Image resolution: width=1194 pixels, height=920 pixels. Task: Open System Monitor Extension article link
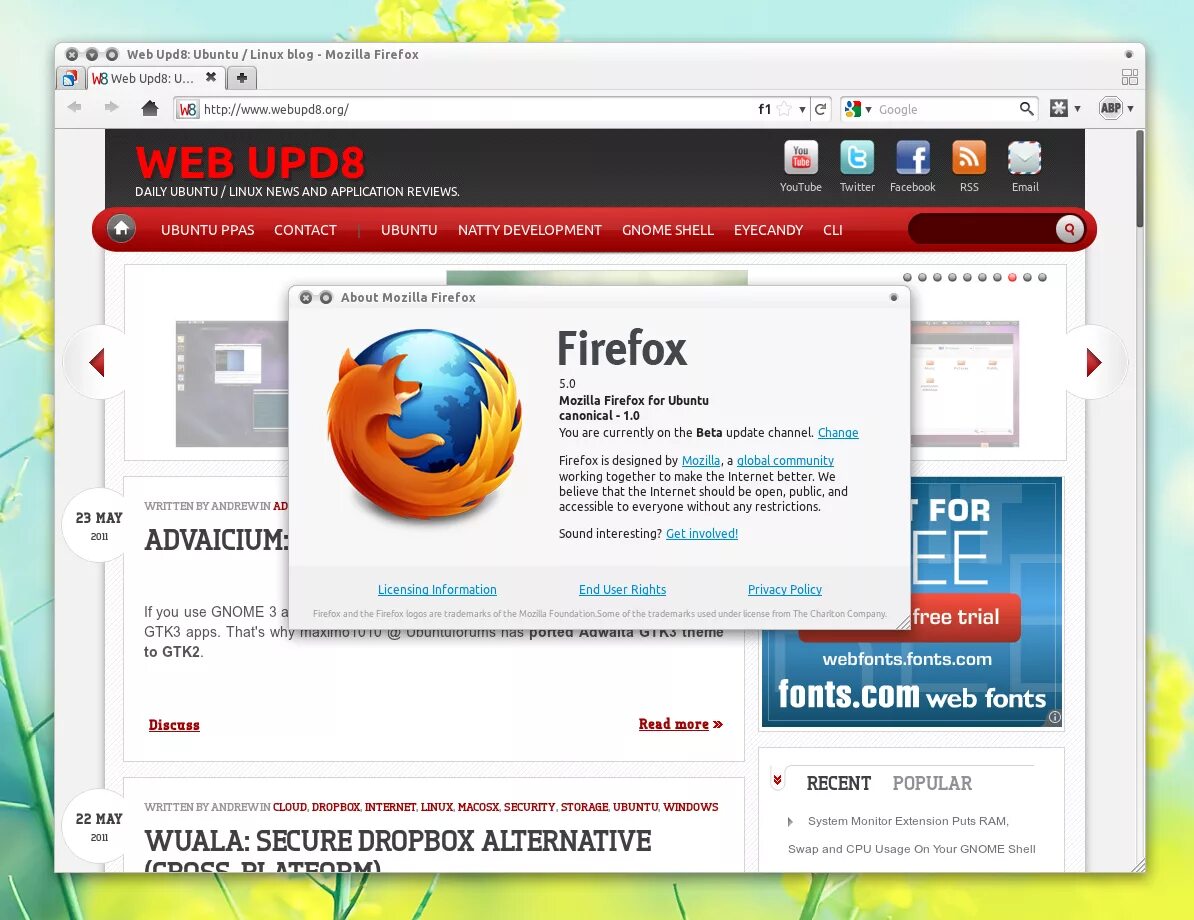(x=911, y=835)
